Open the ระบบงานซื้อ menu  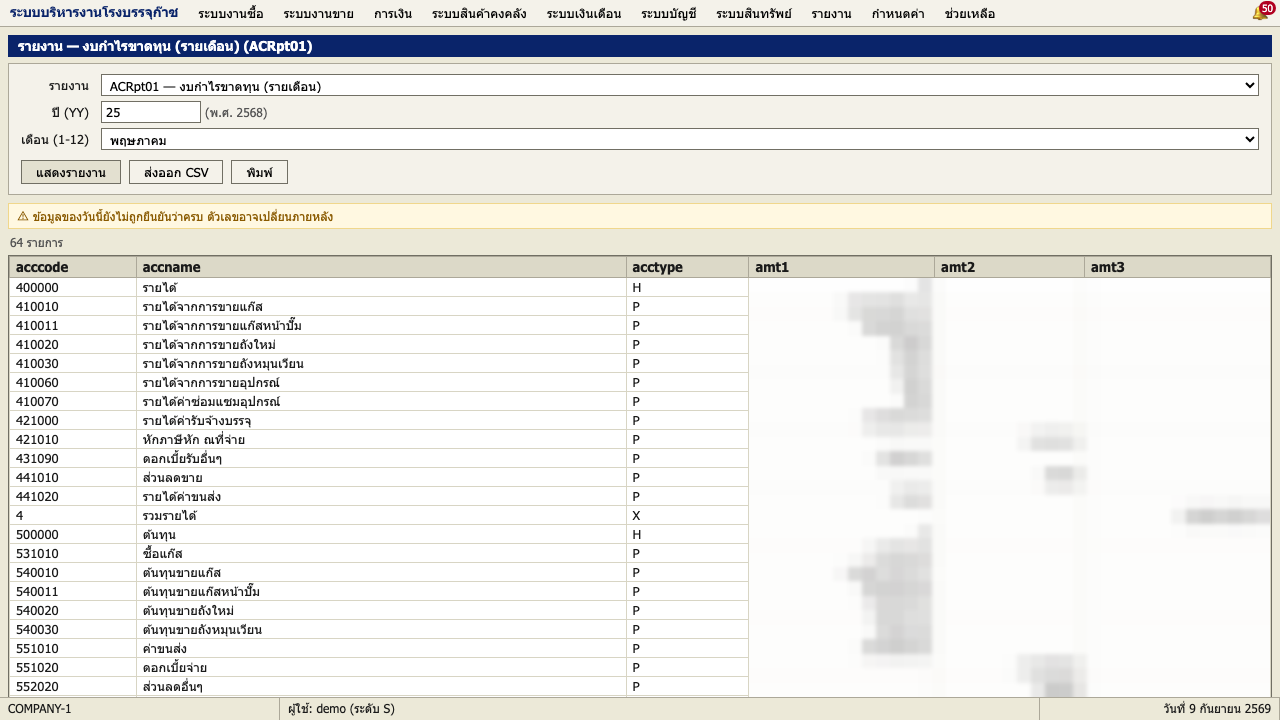click(231, 13)
